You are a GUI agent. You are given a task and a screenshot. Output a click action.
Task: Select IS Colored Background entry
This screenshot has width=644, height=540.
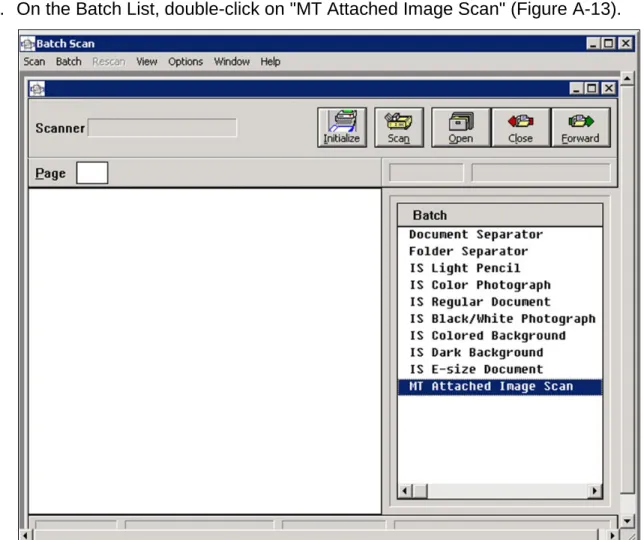pyautogui.click(x=500, y=335)
